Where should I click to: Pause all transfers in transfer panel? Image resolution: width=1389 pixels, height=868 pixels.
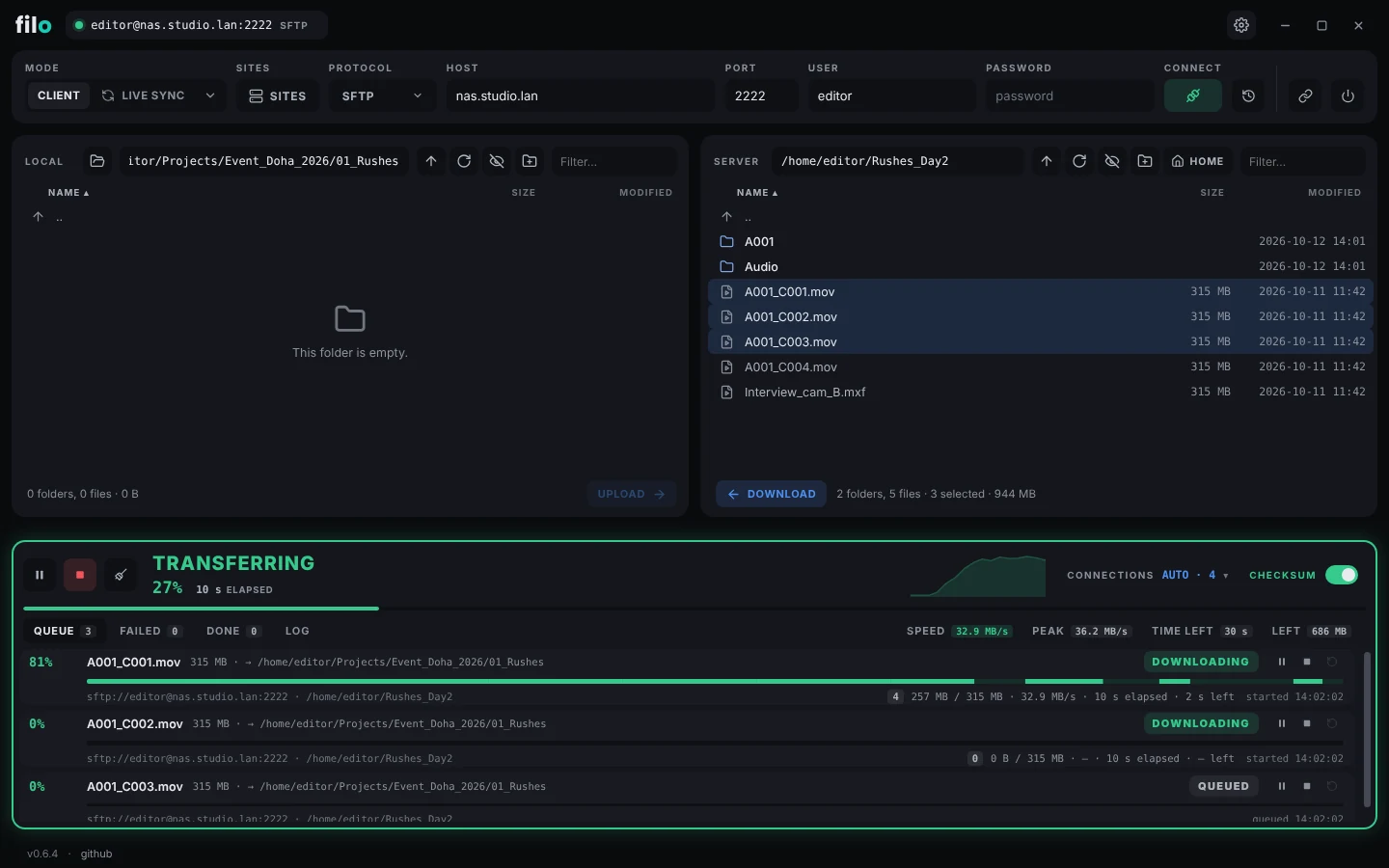[x=40, y=575]
